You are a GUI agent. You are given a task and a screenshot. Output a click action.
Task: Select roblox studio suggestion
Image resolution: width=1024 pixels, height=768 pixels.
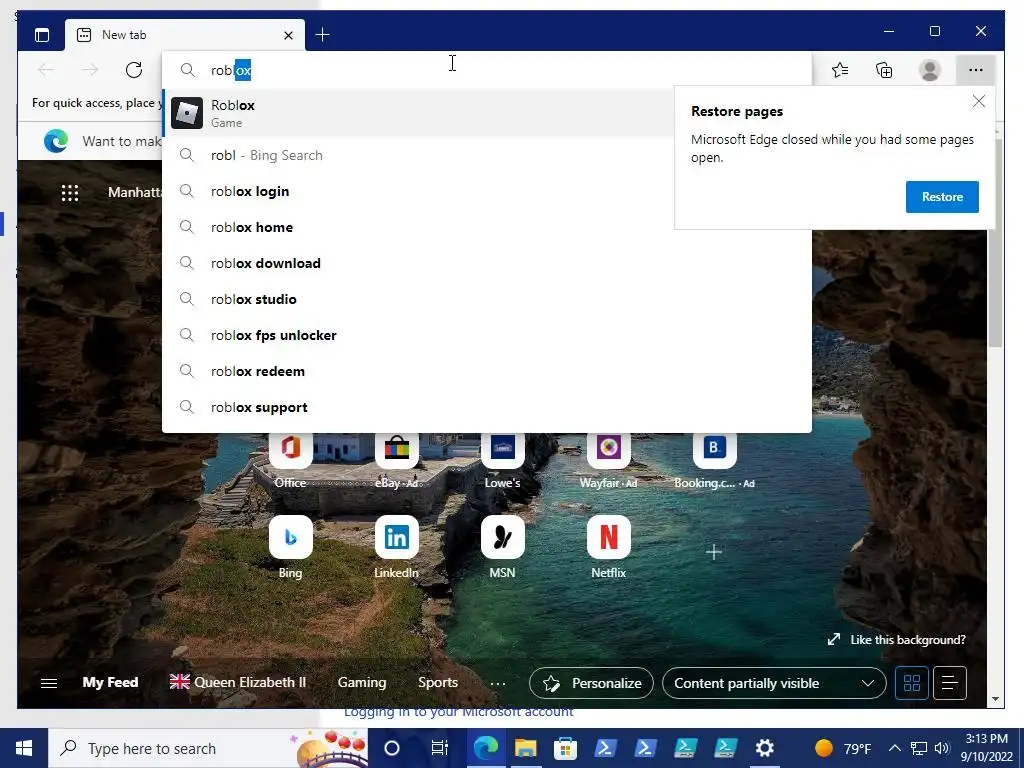click(x=487, y=299)
